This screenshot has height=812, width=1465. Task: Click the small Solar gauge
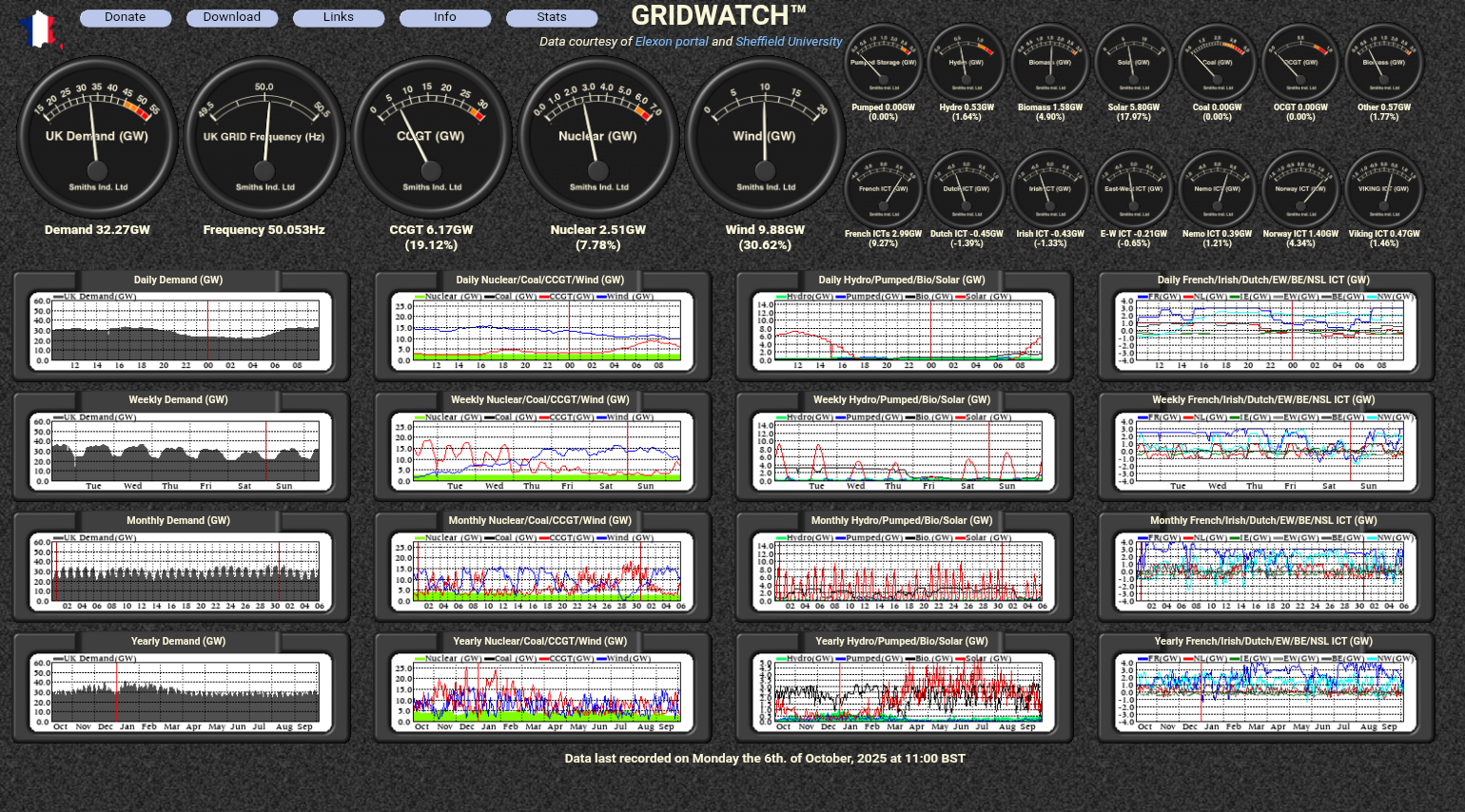click(1133, 63)
